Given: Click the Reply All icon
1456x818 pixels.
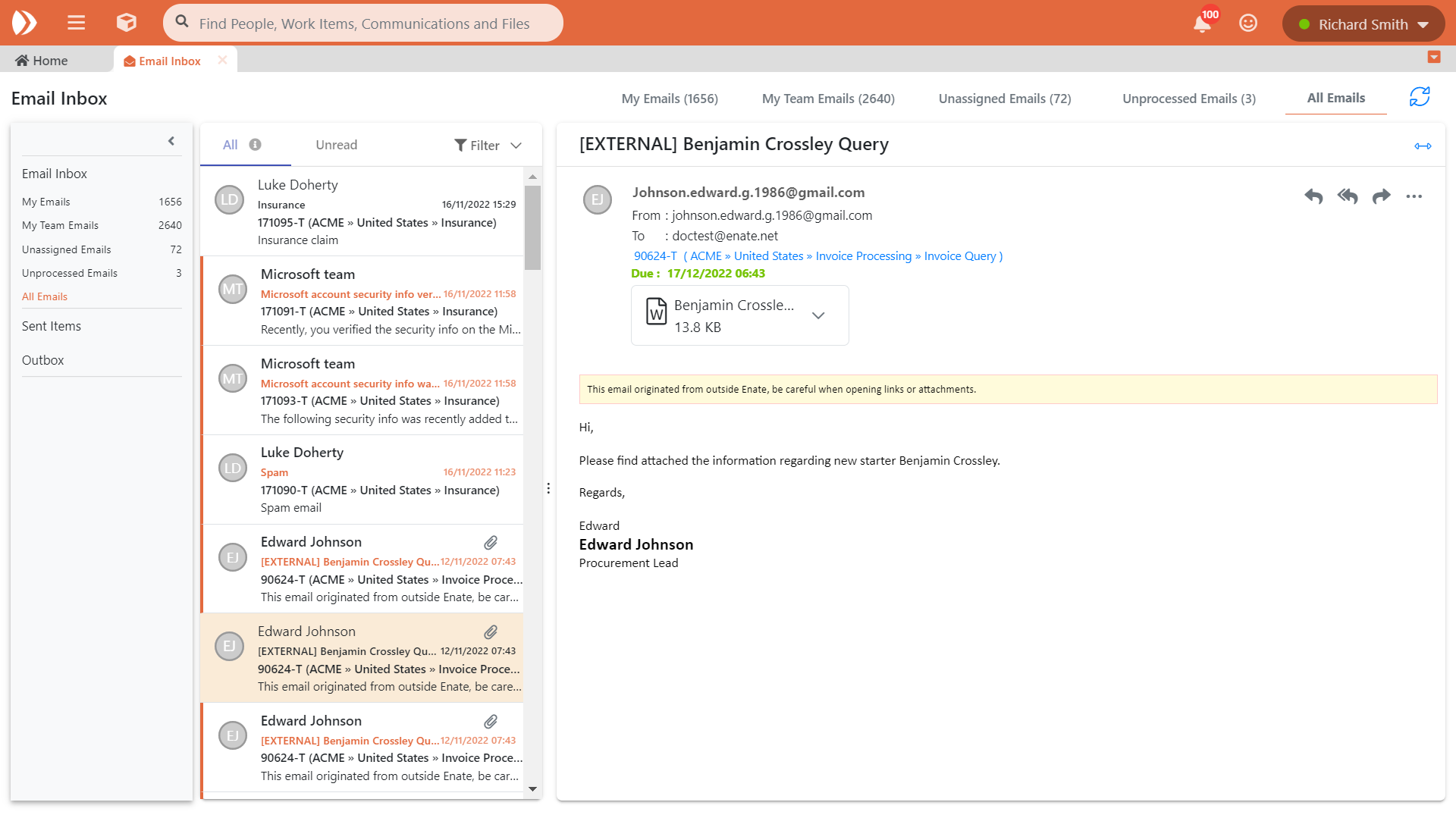Looking at the screenshot, I should 1348,196.
